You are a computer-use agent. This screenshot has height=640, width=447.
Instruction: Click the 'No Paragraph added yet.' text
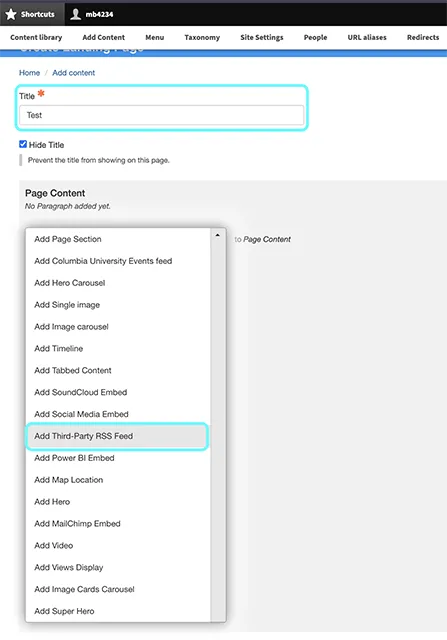pos(68,207)
